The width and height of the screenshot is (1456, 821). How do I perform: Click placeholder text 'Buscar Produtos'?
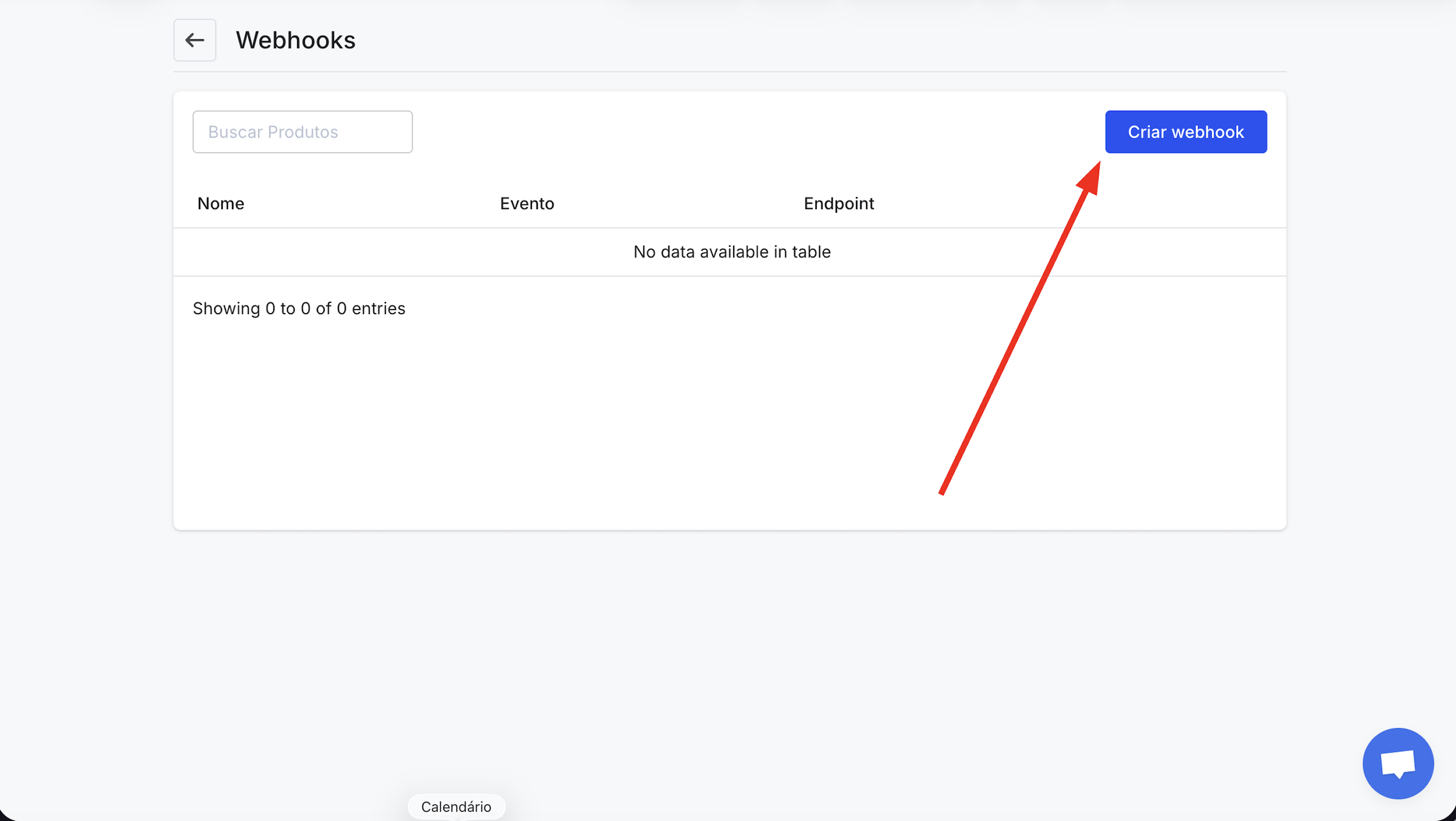(273, 132)
